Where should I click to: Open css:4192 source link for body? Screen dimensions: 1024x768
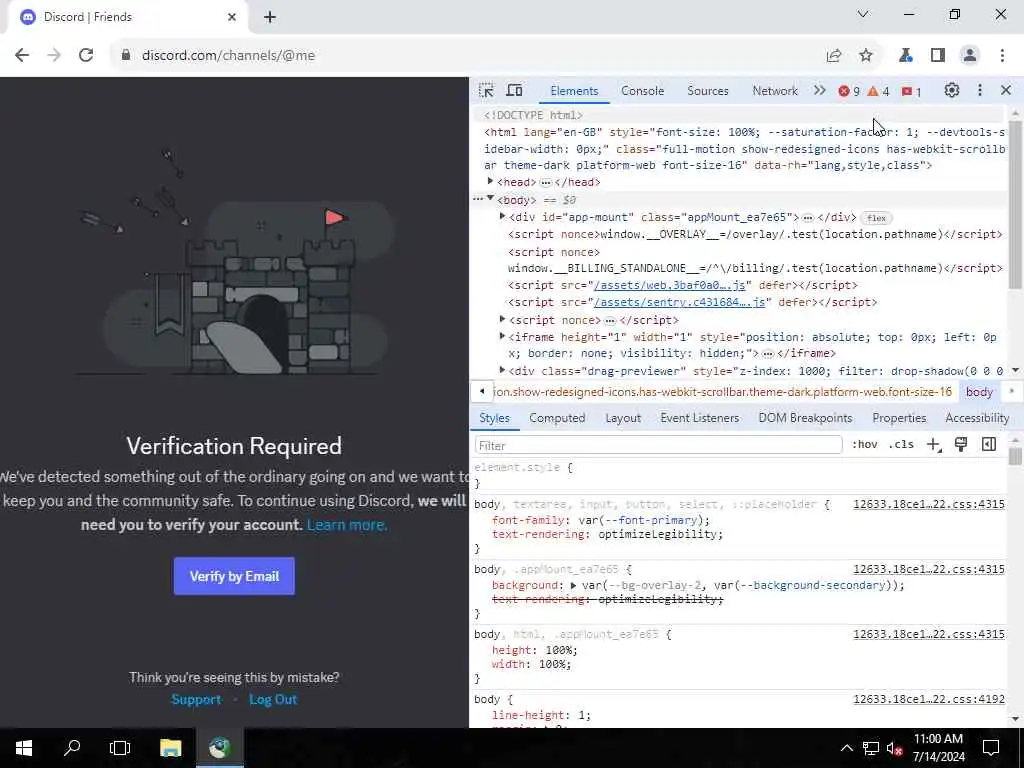929,699
